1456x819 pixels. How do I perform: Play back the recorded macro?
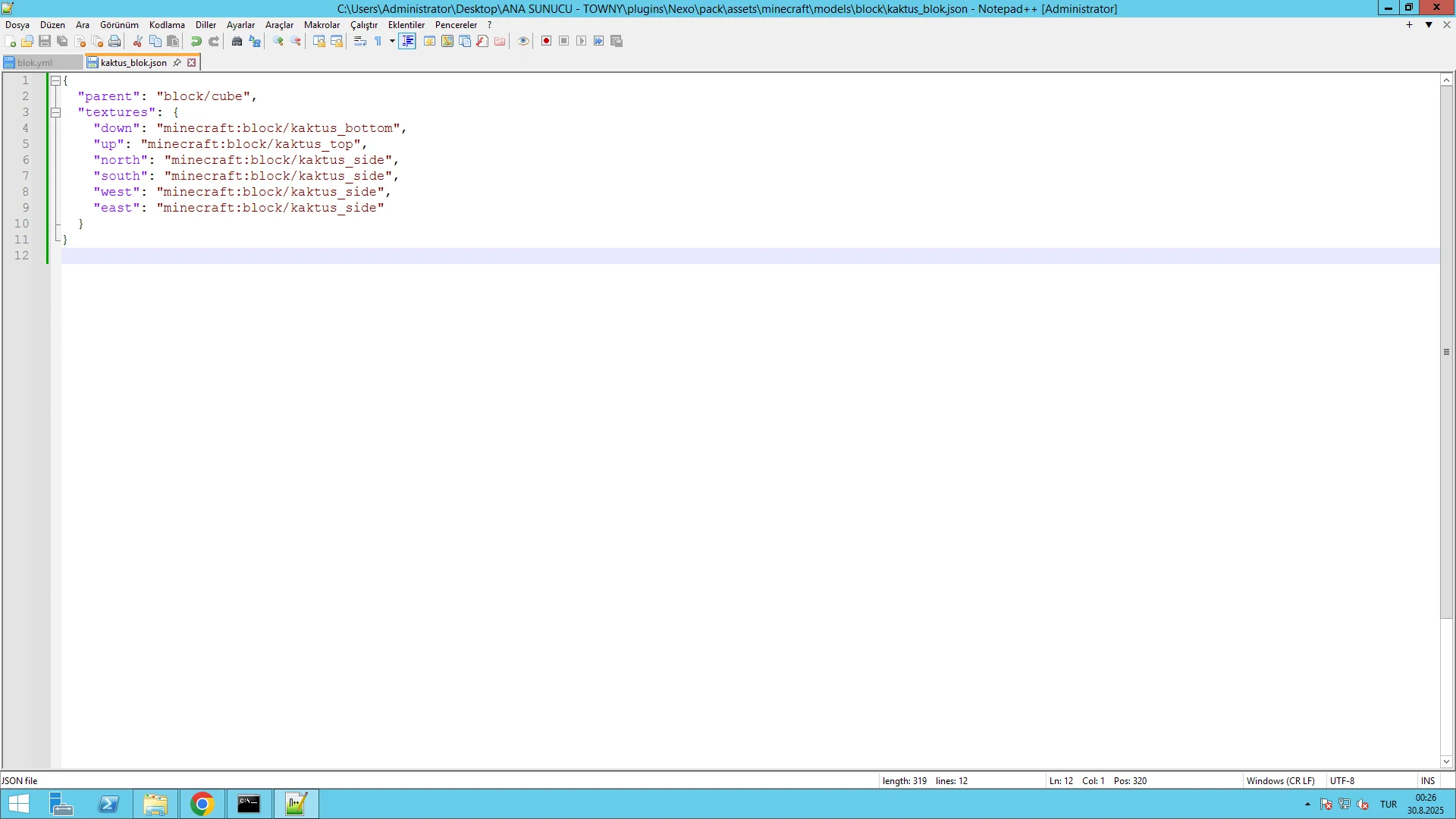[x=581, y=41]
